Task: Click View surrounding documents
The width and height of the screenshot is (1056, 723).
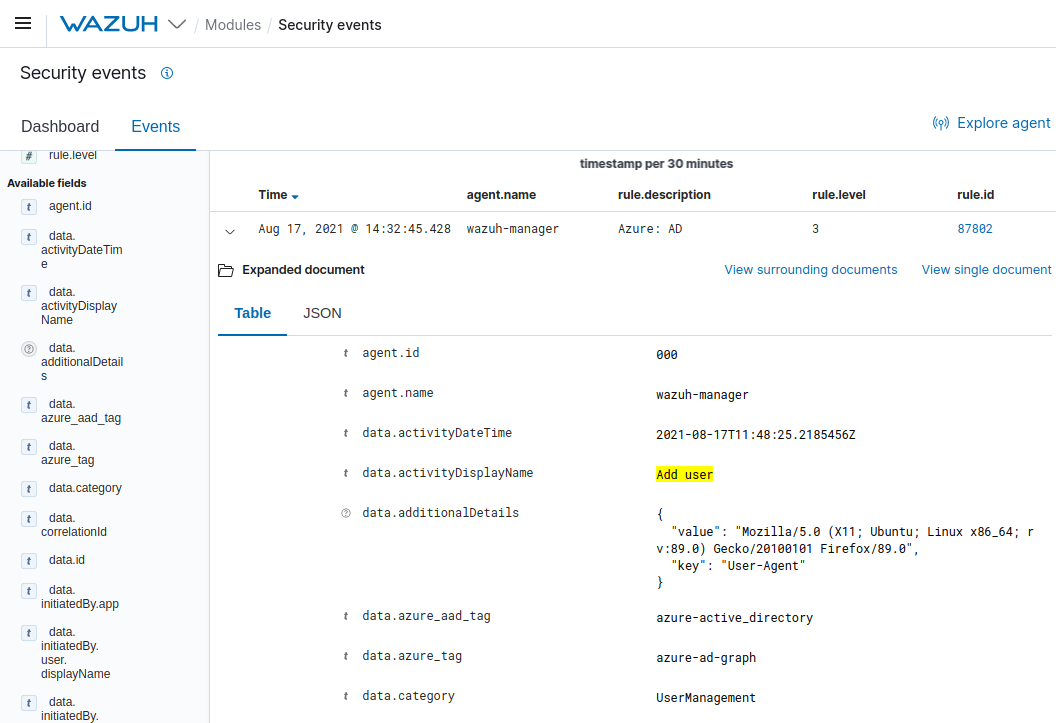Action: tap(810, 269)
